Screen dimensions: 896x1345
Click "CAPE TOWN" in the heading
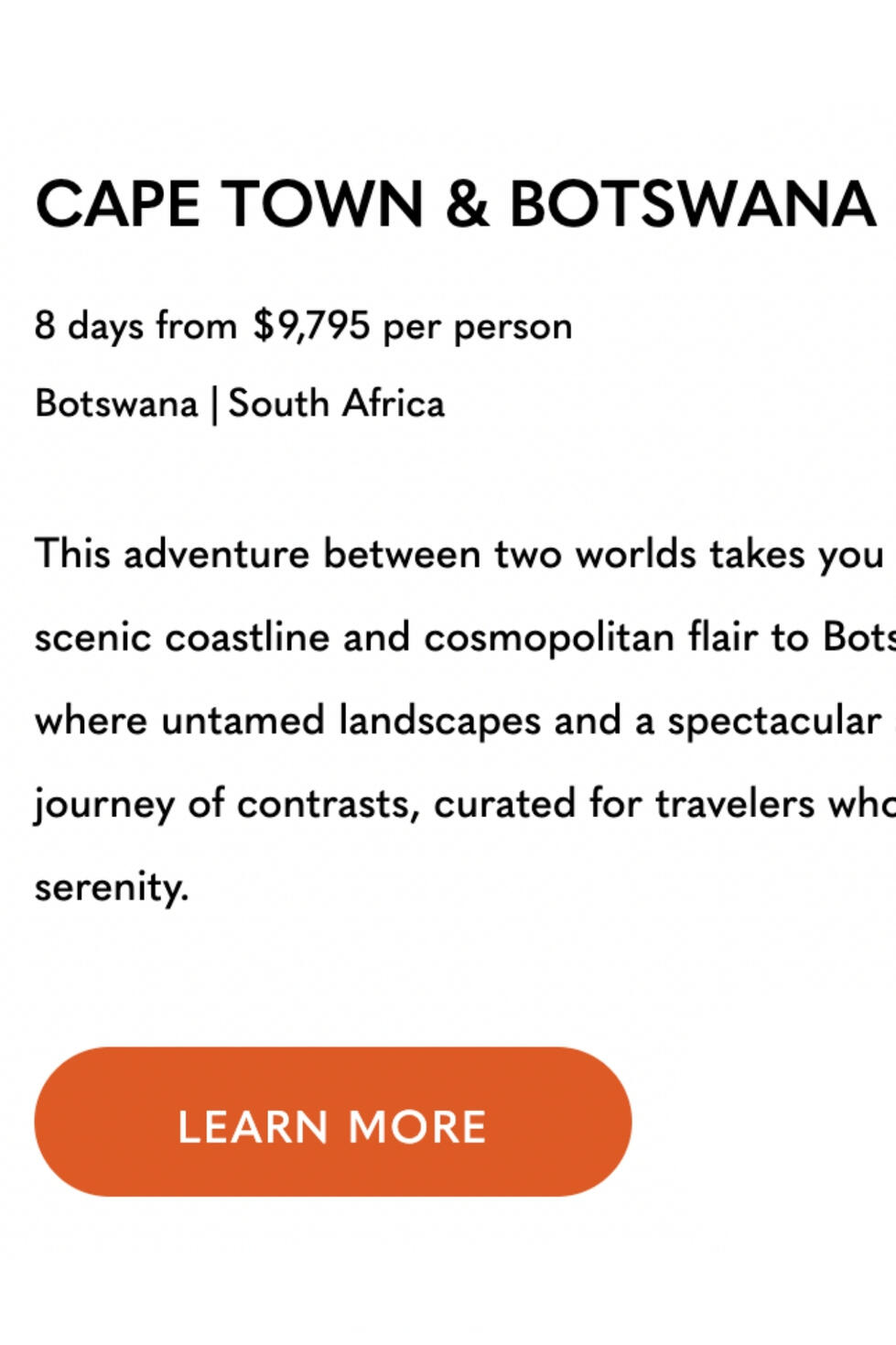229,203
